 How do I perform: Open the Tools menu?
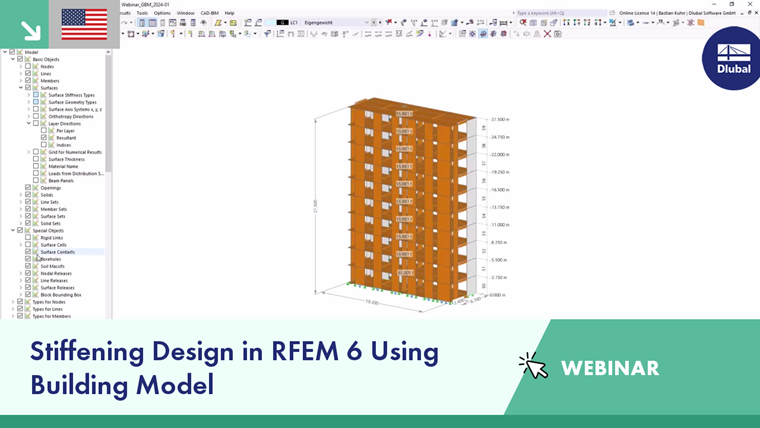click(142, 13)
